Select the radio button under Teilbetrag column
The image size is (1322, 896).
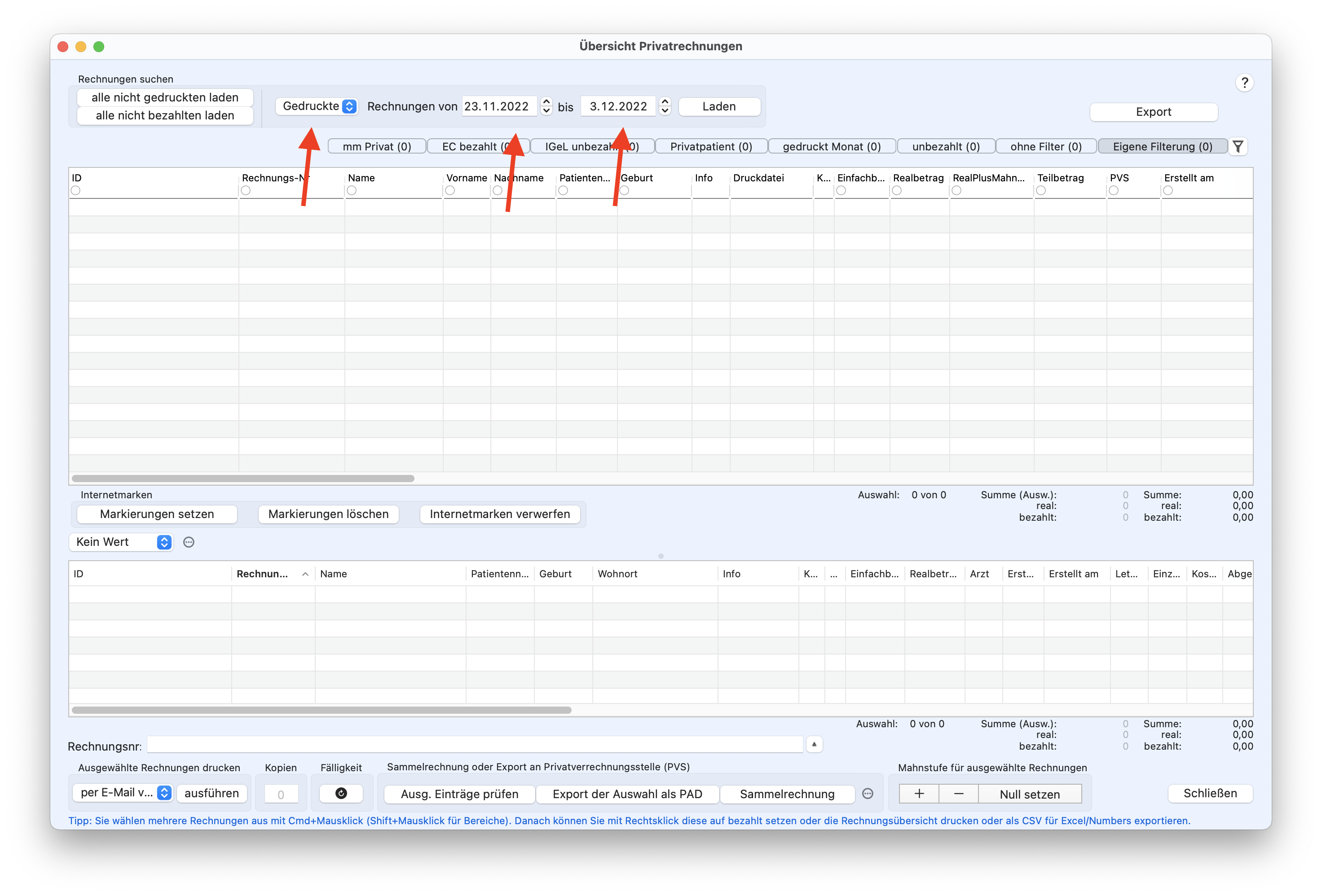point(1041,190)
